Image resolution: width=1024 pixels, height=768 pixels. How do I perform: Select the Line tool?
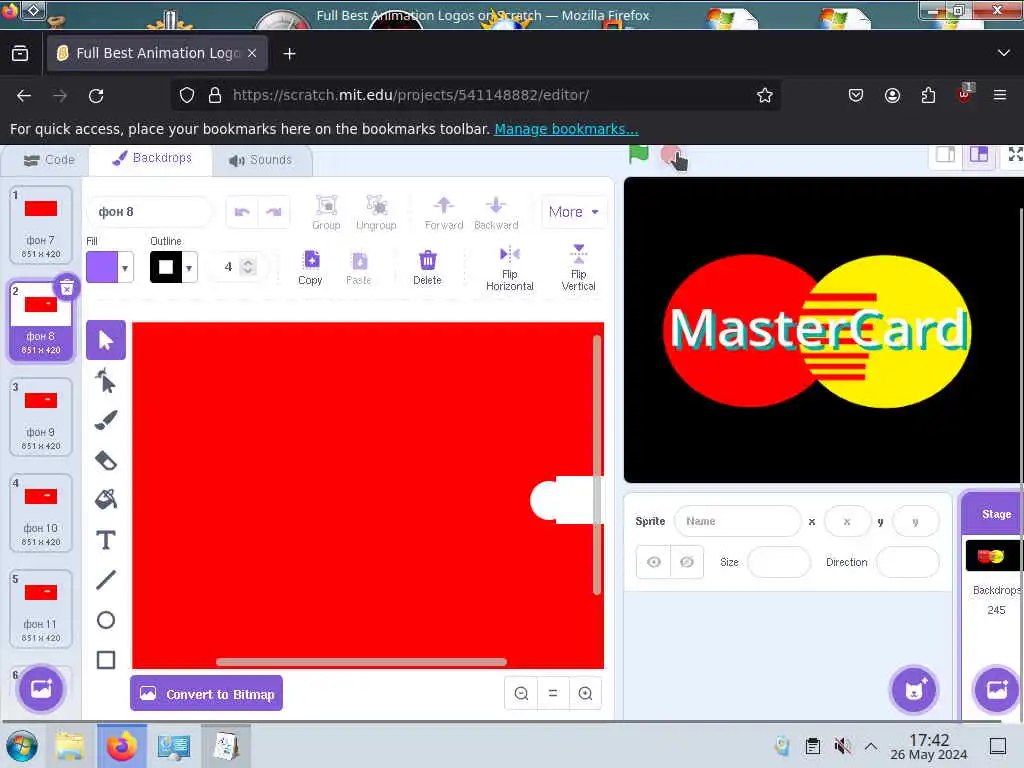point(106,580)
